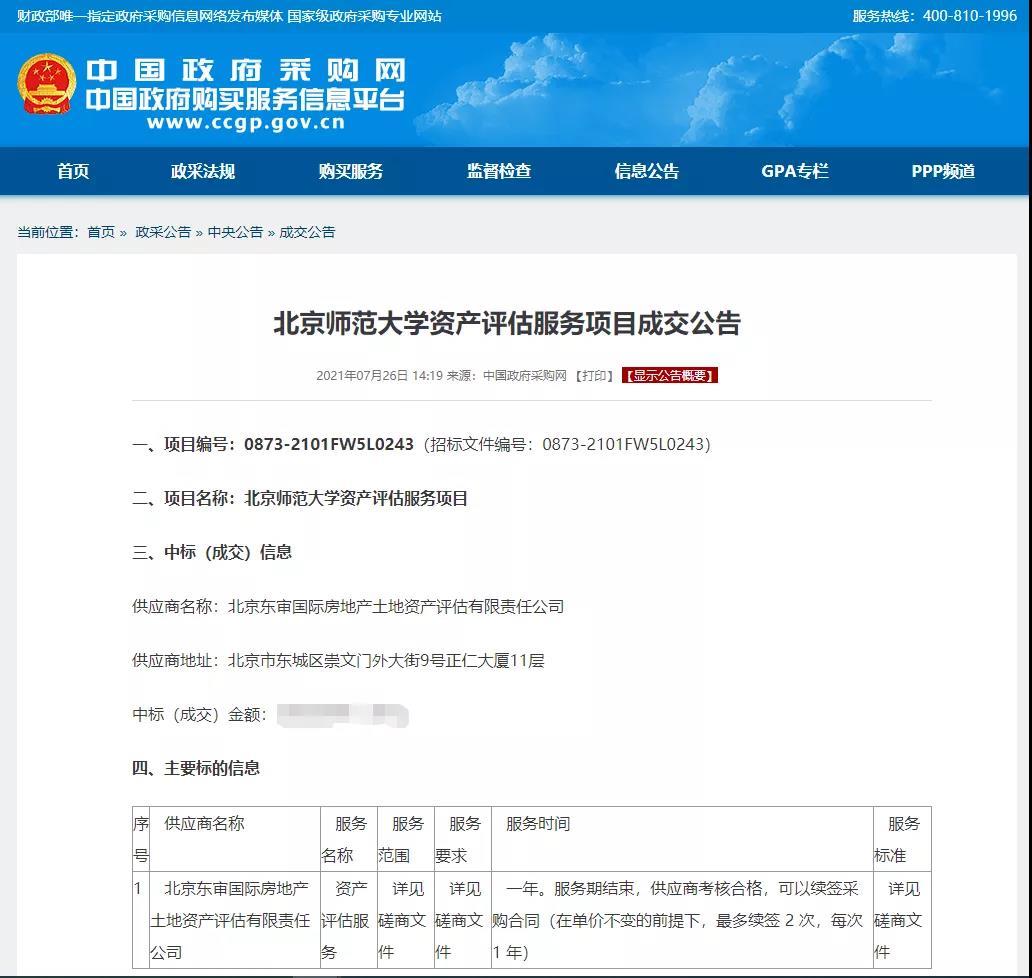
Task: Open the 政采法规 navigation item
Action: (x=203, y=171)
